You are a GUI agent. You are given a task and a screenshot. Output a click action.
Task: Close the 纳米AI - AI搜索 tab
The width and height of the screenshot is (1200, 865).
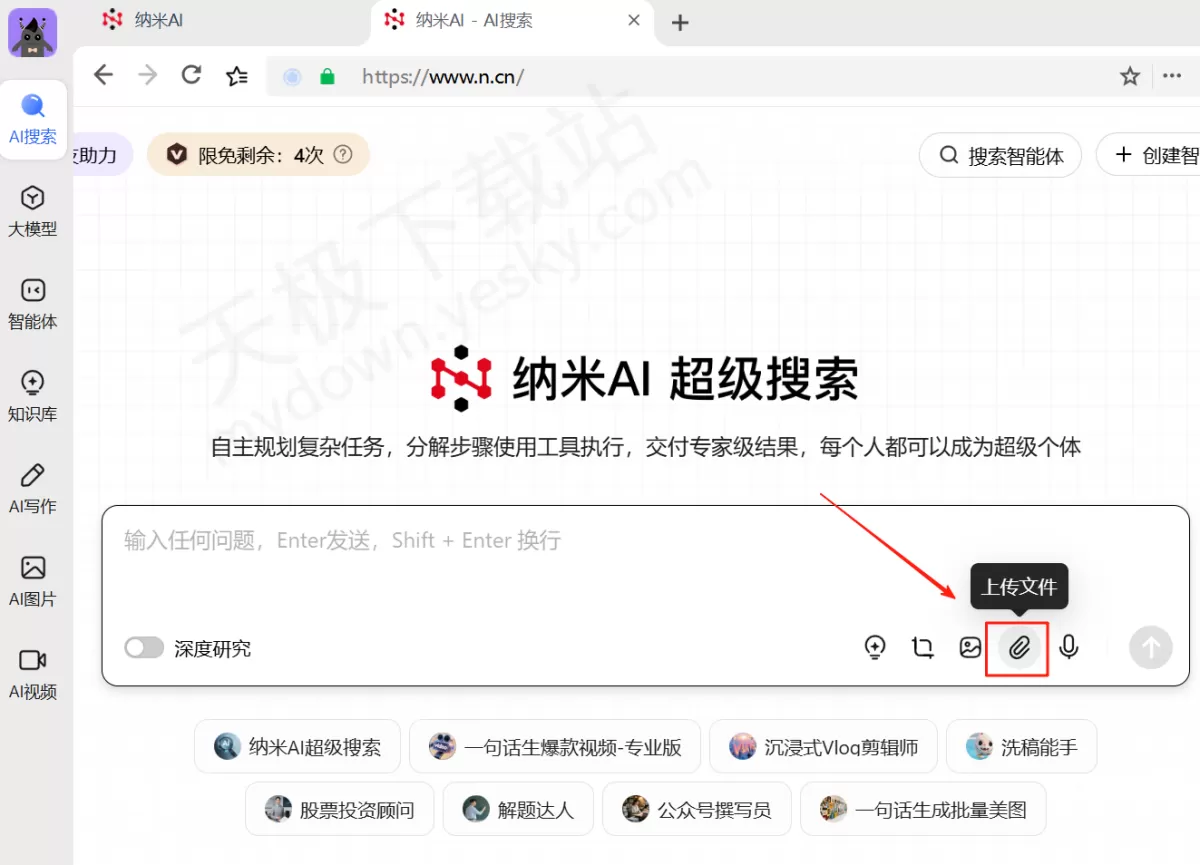(633, 20)
